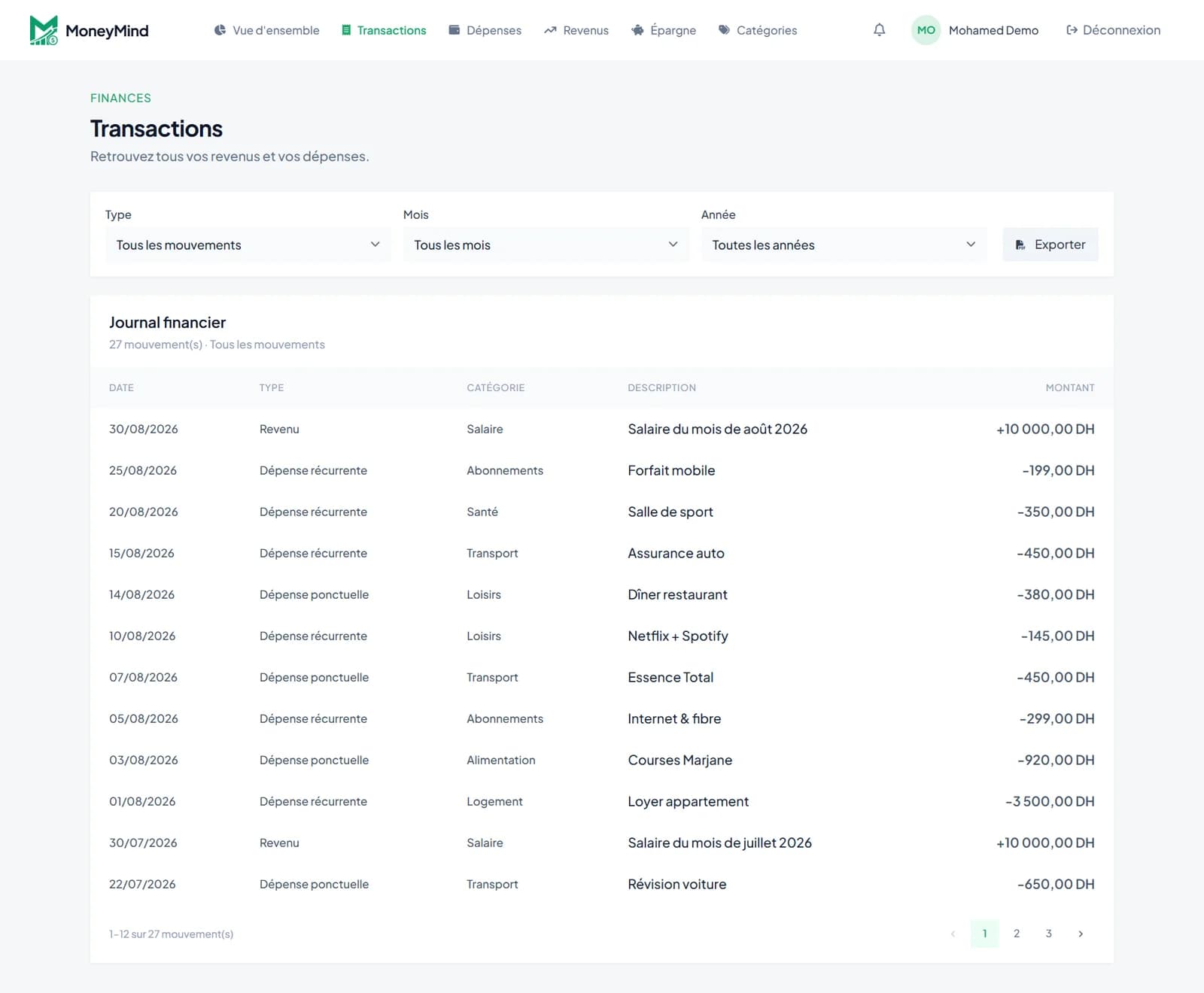Image resolution: width=1204 pixels, height=993 pixels.
Task: Click the MONTANT column header
Action: (1070, 387)
